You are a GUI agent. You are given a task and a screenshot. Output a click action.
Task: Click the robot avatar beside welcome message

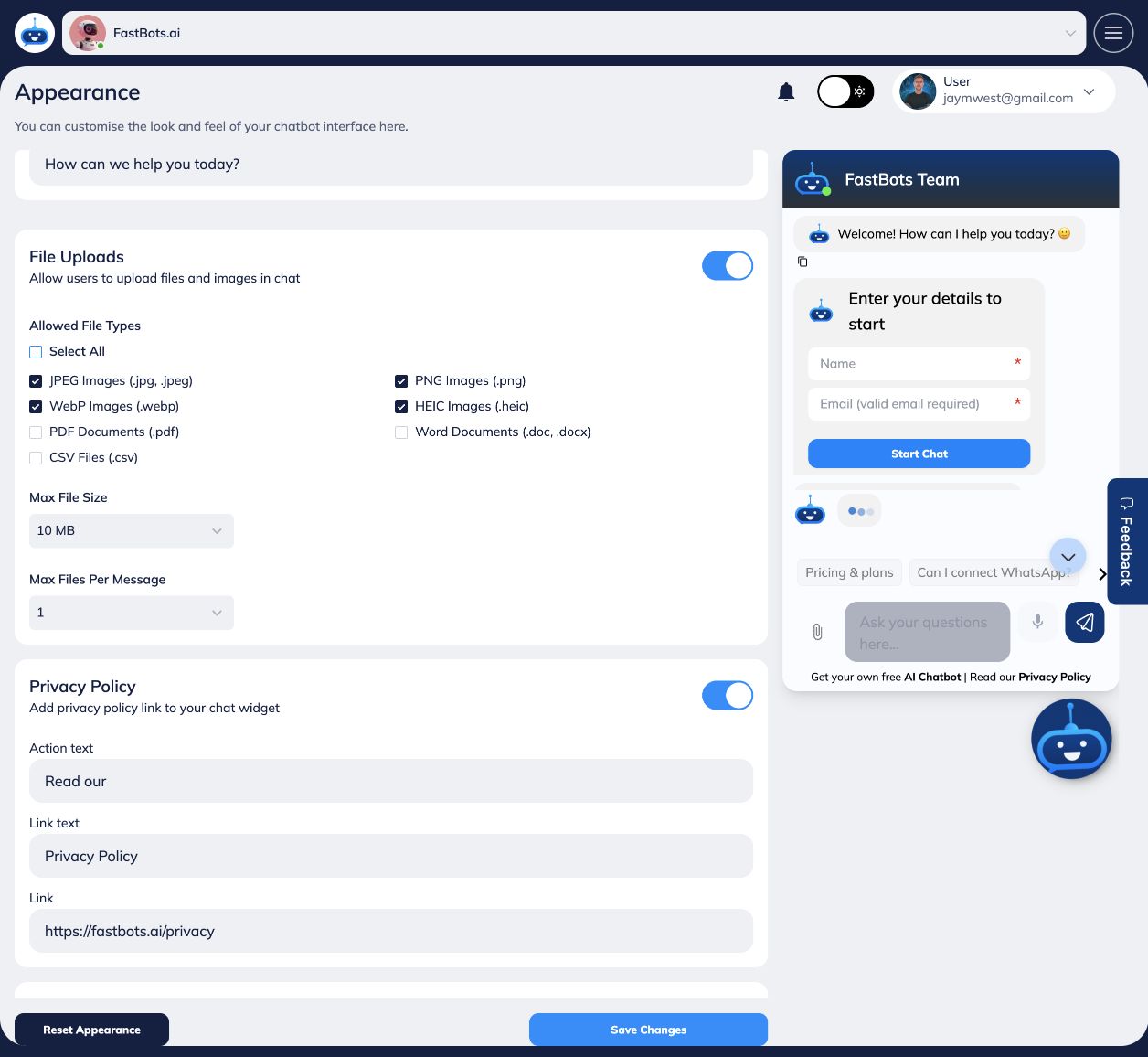[819, 234]
